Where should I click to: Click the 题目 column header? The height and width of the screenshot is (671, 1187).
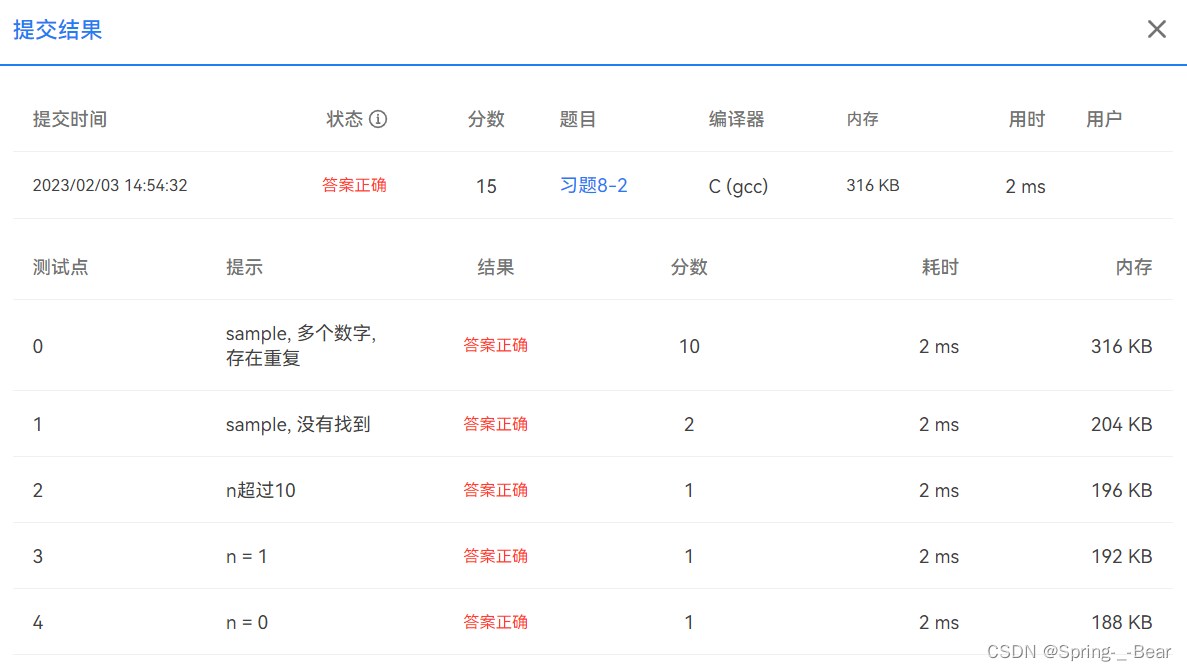pos(578,119)
